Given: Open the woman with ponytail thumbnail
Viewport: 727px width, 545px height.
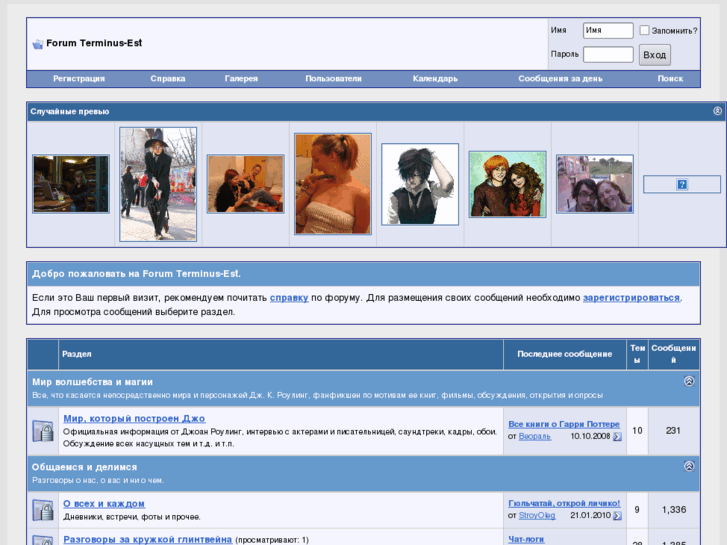Looking at the screenshot, I should (333, 184).
